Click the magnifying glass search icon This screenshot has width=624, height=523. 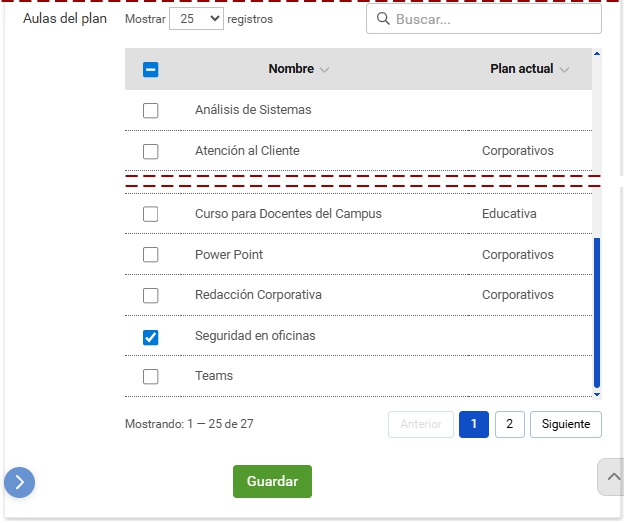point(383,19)
